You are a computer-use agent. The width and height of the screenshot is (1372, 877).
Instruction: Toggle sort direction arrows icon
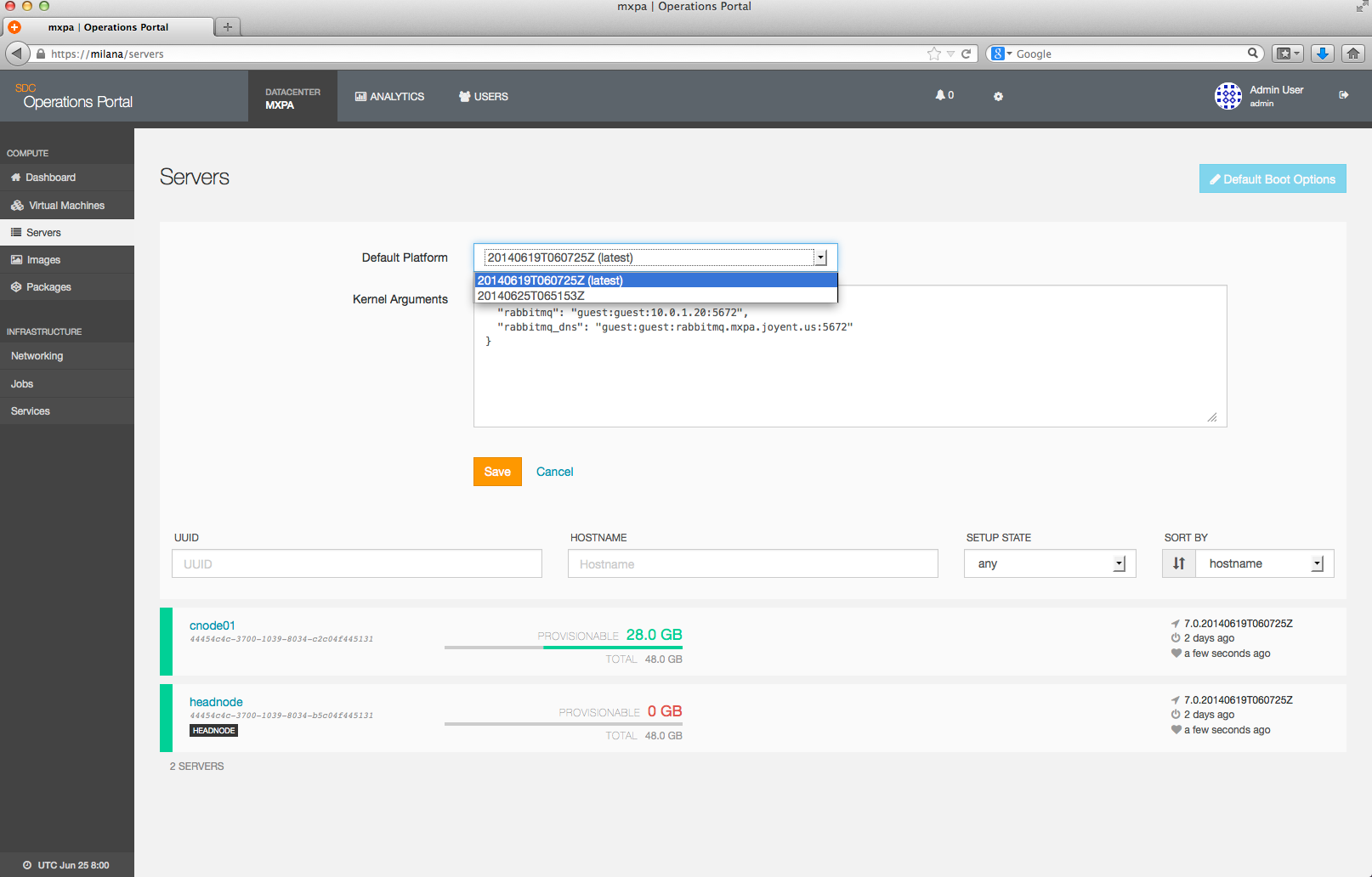(x=1179, y=563)
